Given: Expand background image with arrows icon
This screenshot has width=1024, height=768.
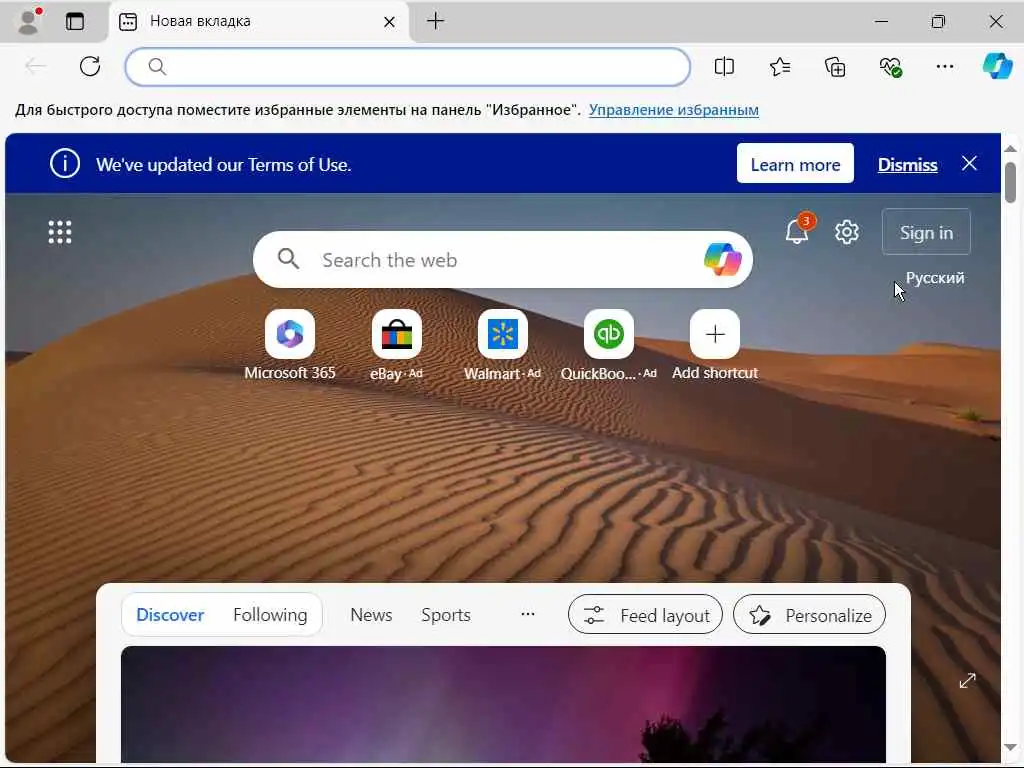Looking at the screenshot, I should point(967,680).
